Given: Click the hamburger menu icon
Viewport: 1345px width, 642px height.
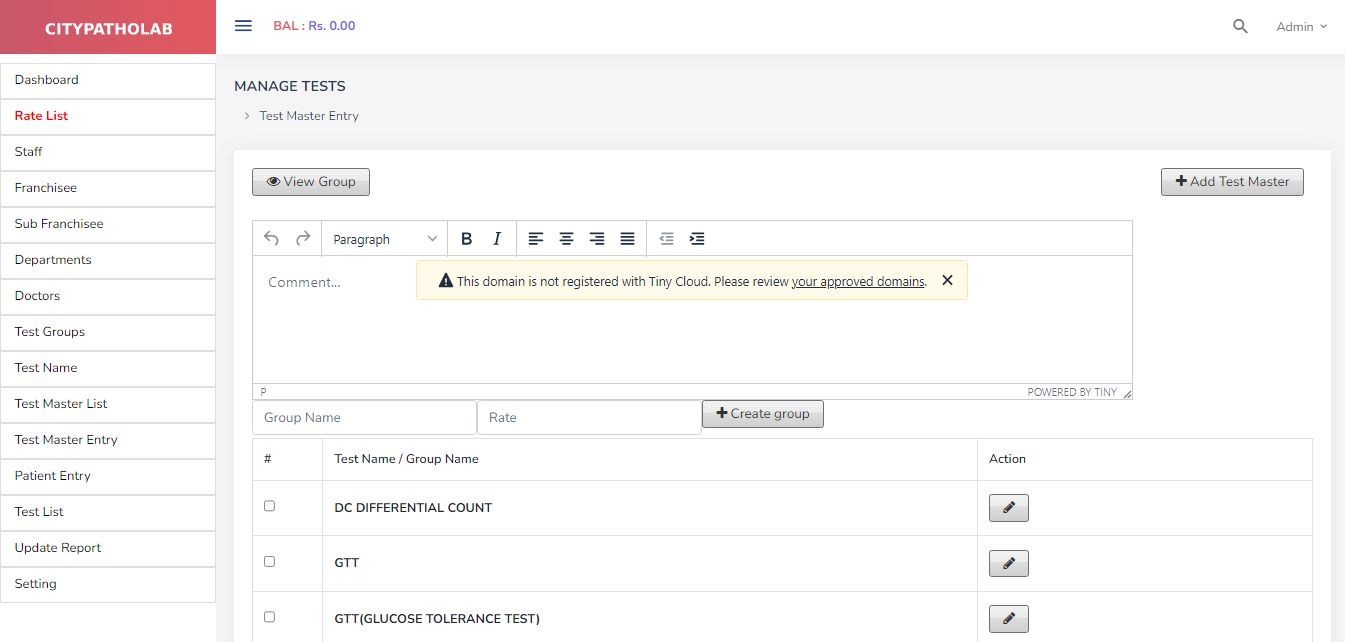Looking at the screenshot, I should pyautogui.click(x=243, y=26).
